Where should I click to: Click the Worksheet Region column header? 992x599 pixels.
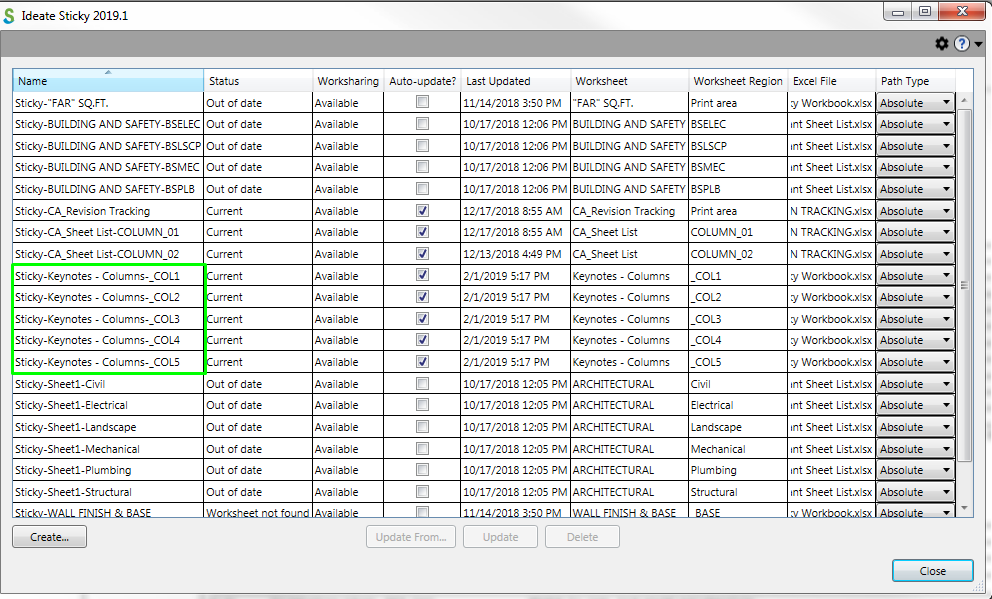738,80
